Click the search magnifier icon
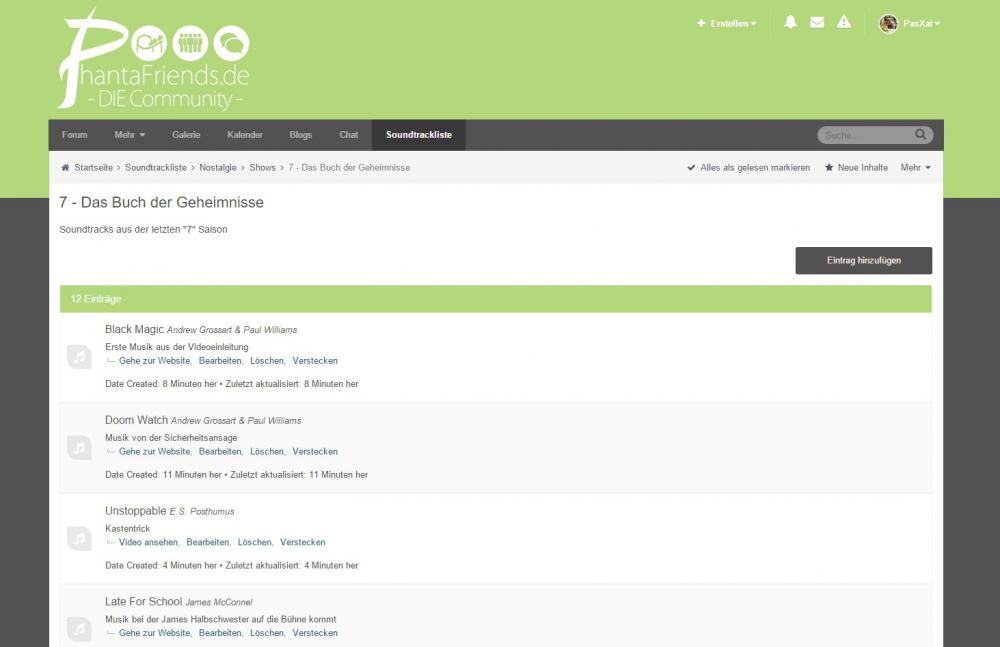 (x=920, y=135)
